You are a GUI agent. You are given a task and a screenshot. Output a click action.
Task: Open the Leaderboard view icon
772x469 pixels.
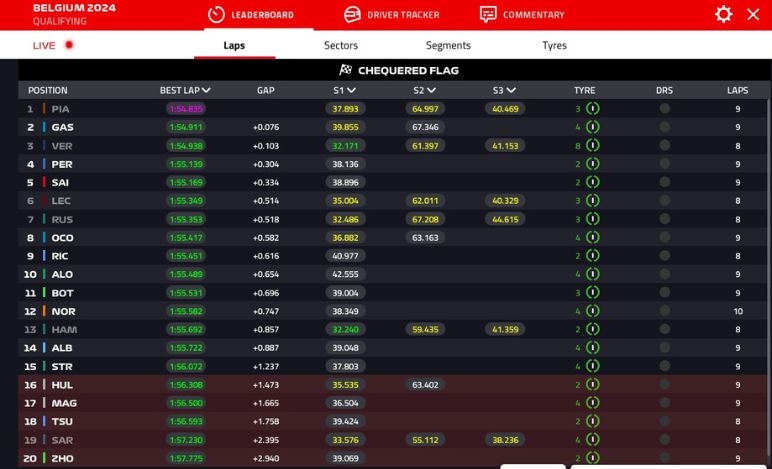216,14
